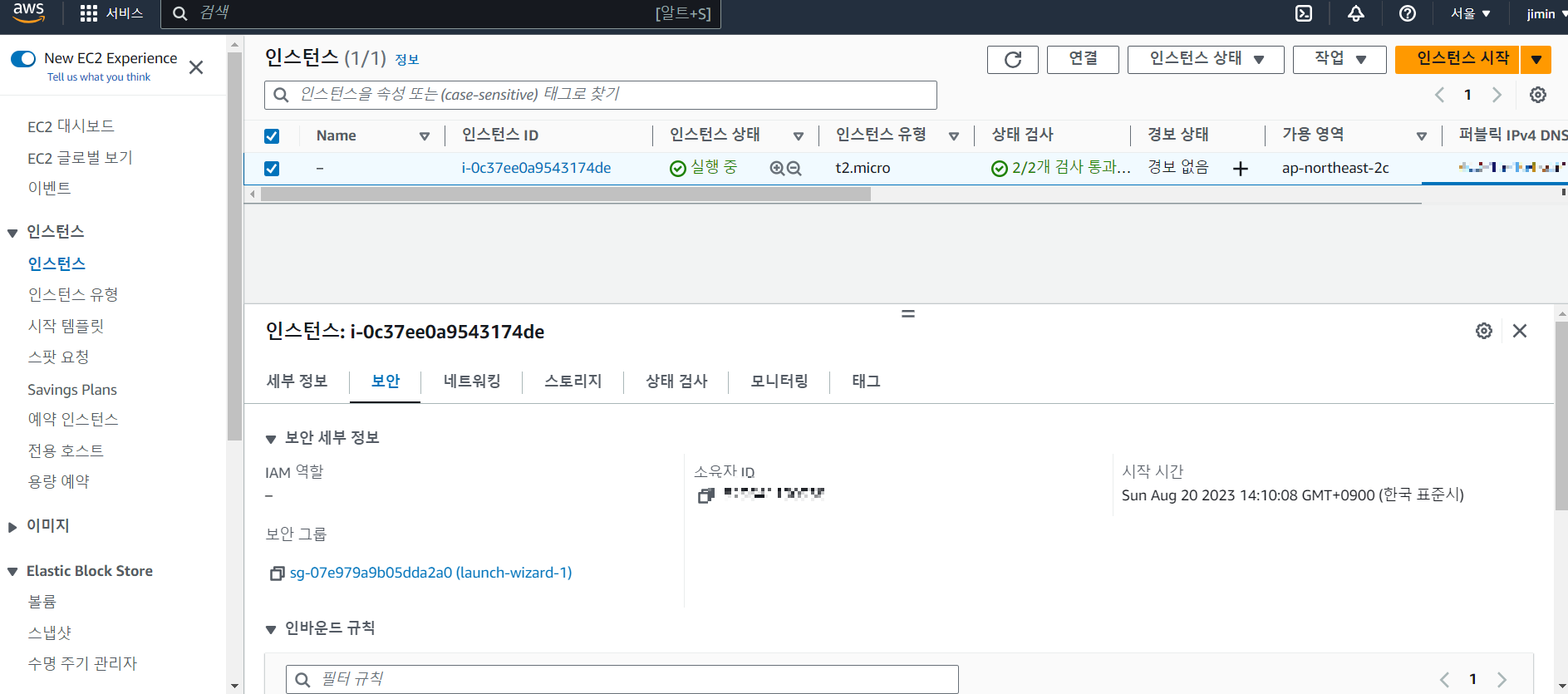
Task: Click Tell us what you think link
Action: [x=99, y=77]
